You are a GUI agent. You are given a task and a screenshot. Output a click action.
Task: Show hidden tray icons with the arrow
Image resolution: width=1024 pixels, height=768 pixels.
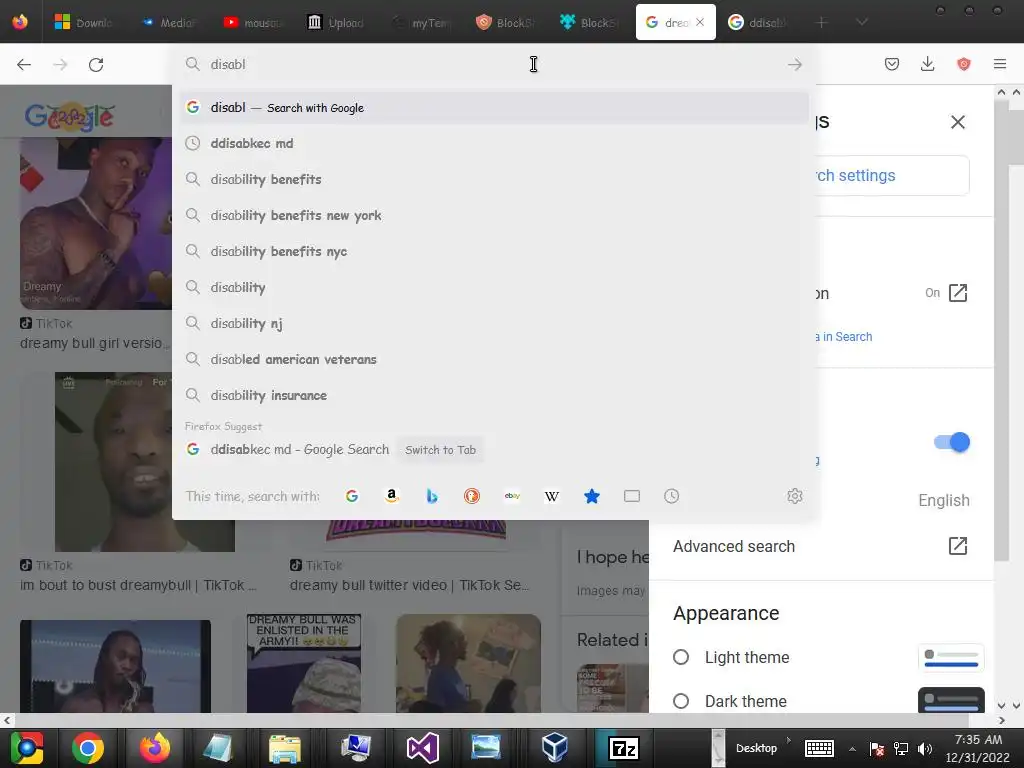[852, 748]
